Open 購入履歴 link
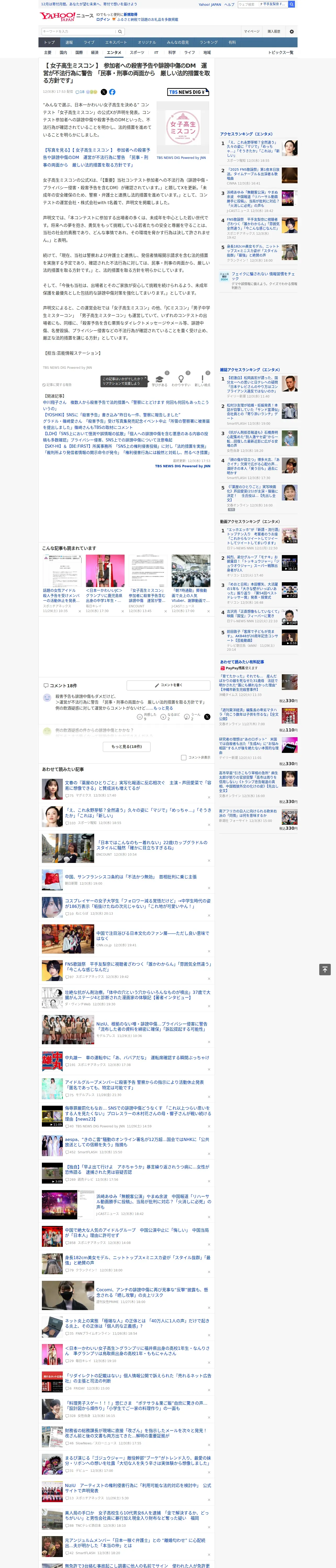The image size is (336, 1568). pyautogui.click(x=274, y=31)
